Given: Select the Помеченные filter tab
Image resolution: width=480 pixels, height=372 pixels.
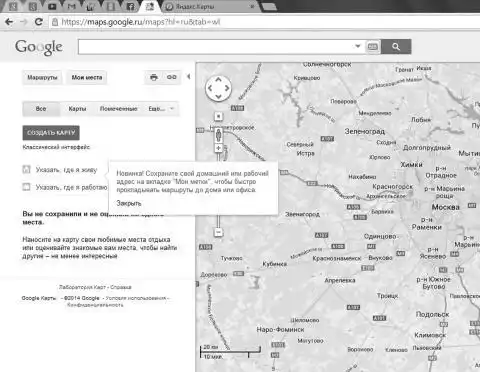Looking at the screenshot, I should [118, 109].
